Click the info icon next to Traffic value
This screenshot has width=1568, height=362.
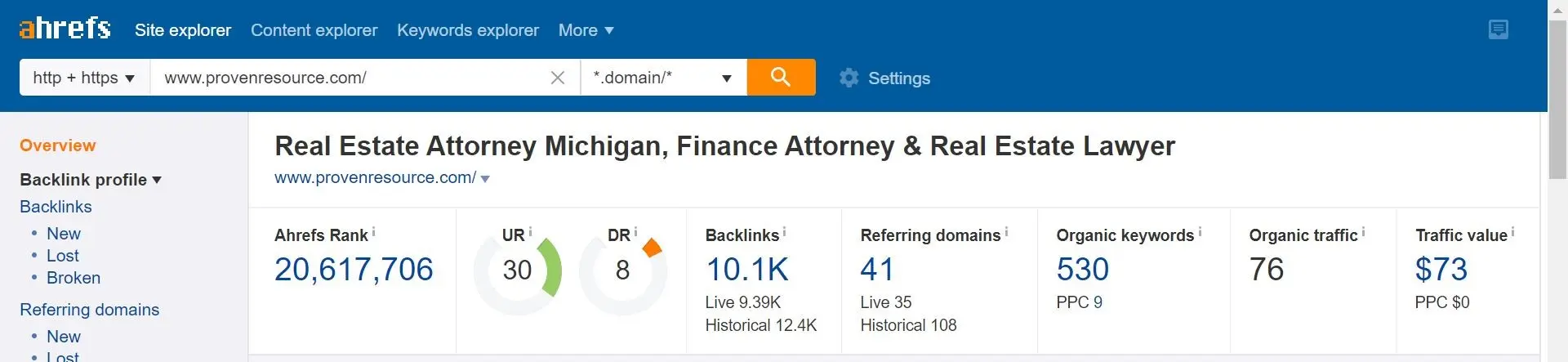[1512, 232]
